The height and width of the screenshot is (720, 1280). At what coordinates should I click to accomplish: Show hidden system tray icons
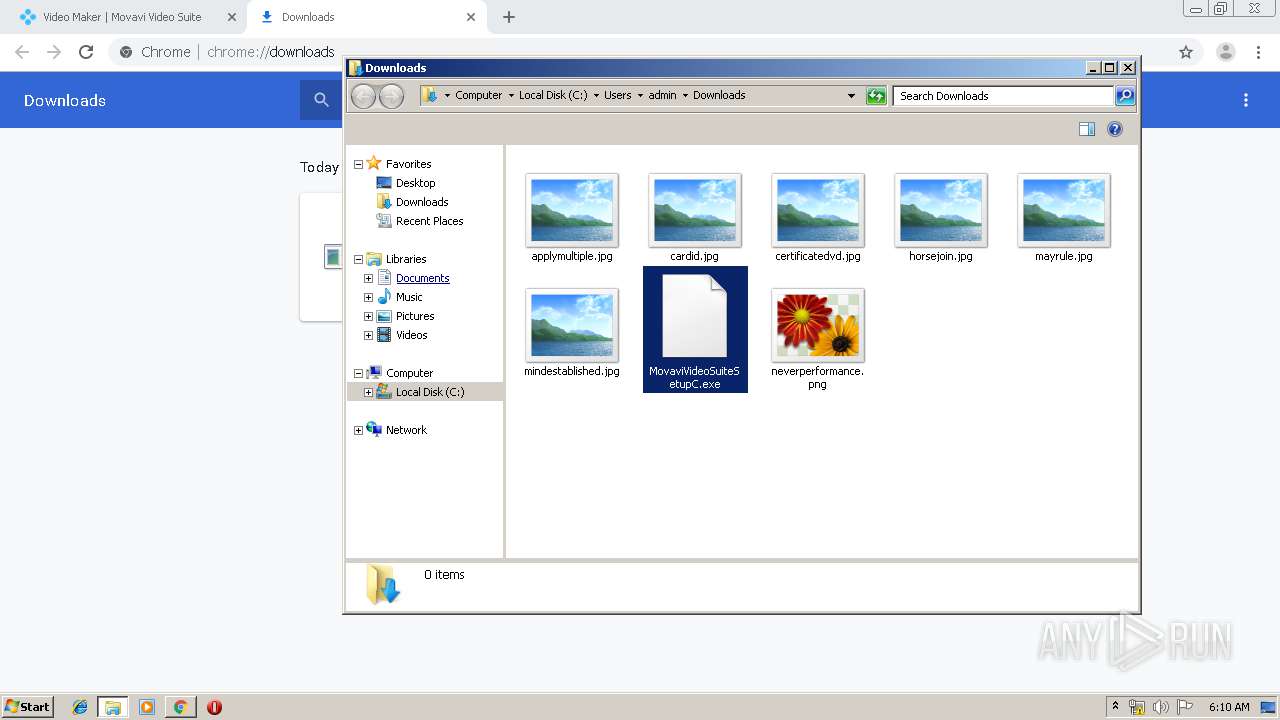pos(1115,707)
